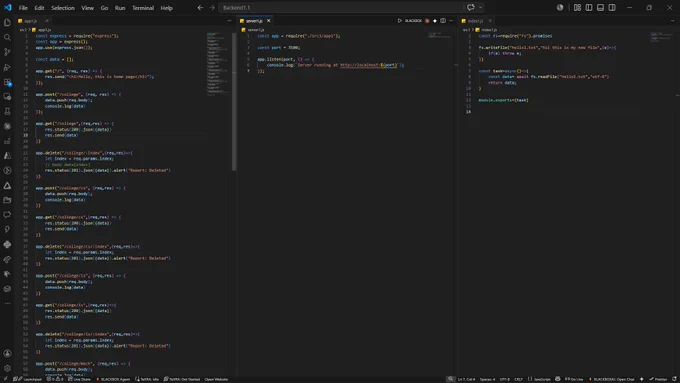
Task: Open the Explorer view in activity bar
Action: point(7,23)
